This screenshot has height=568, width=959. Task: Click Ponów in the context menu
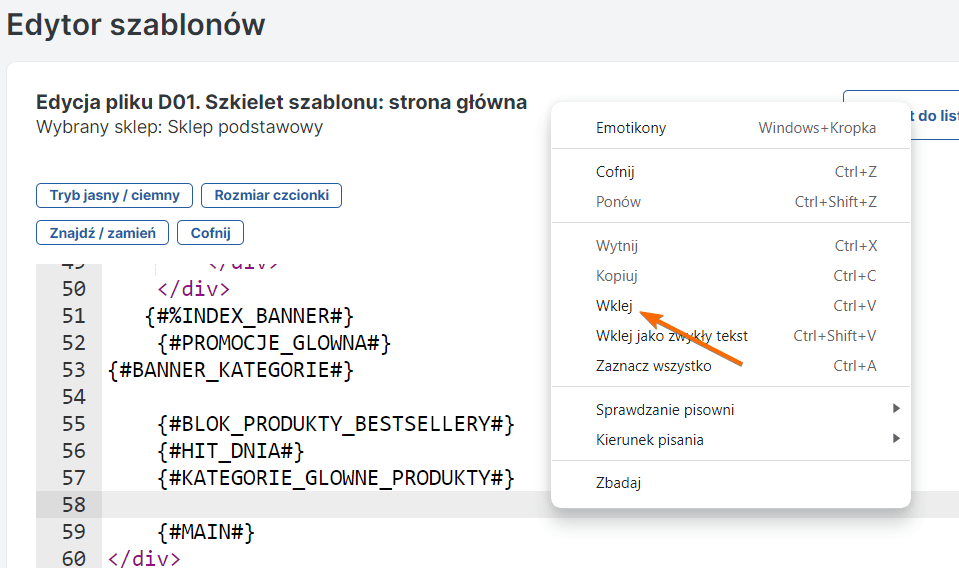(x=618, y=202)
